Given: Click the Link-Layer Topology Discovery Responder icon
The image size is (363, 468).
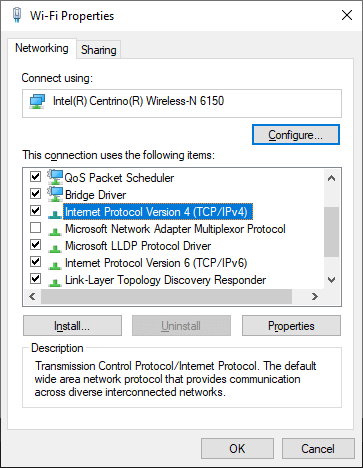Looking at the screenshot, I should 55,282.
